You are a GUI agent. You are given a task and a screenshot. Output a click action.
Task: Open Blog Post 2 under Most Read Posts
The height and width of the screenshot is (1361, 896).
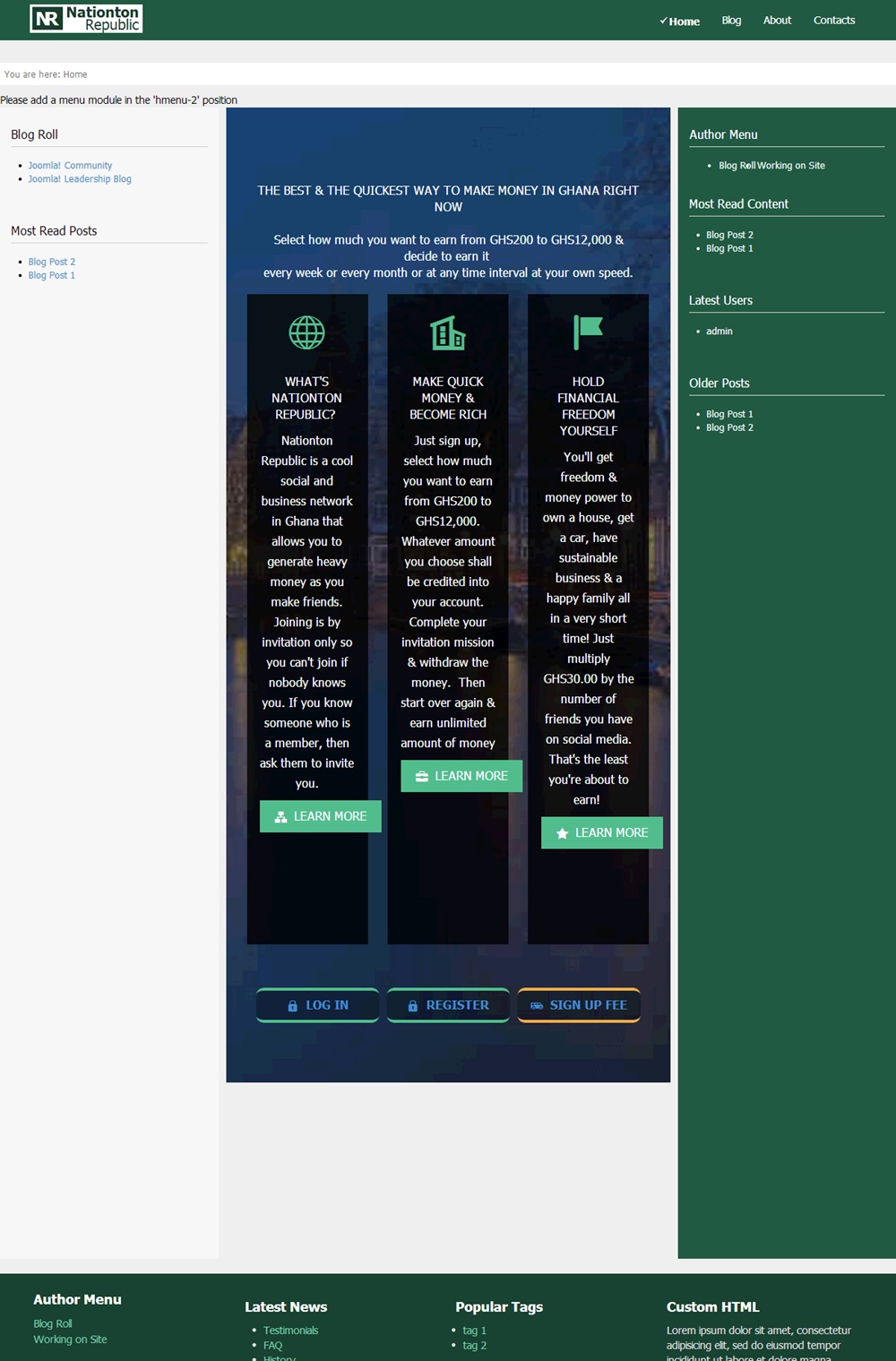tap(51, 262)
